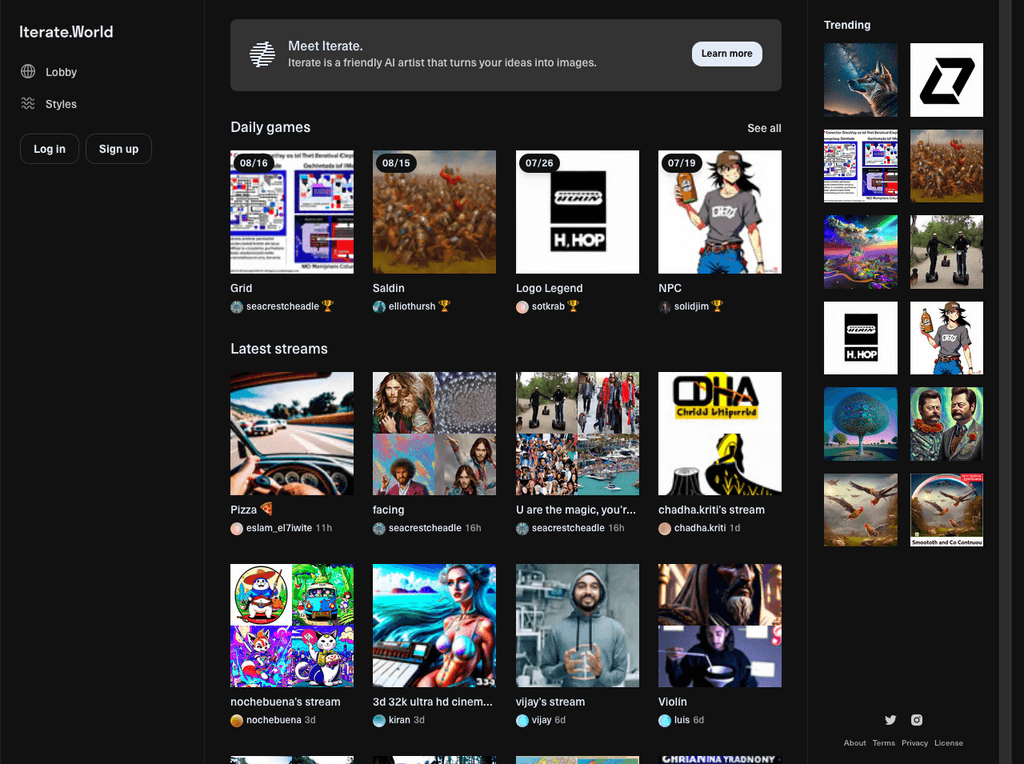The width and height of the screenshot is (1024, 764).
Task: Open the trending black Z logo image
Action: pyautogui.click(x=946, y=80)
